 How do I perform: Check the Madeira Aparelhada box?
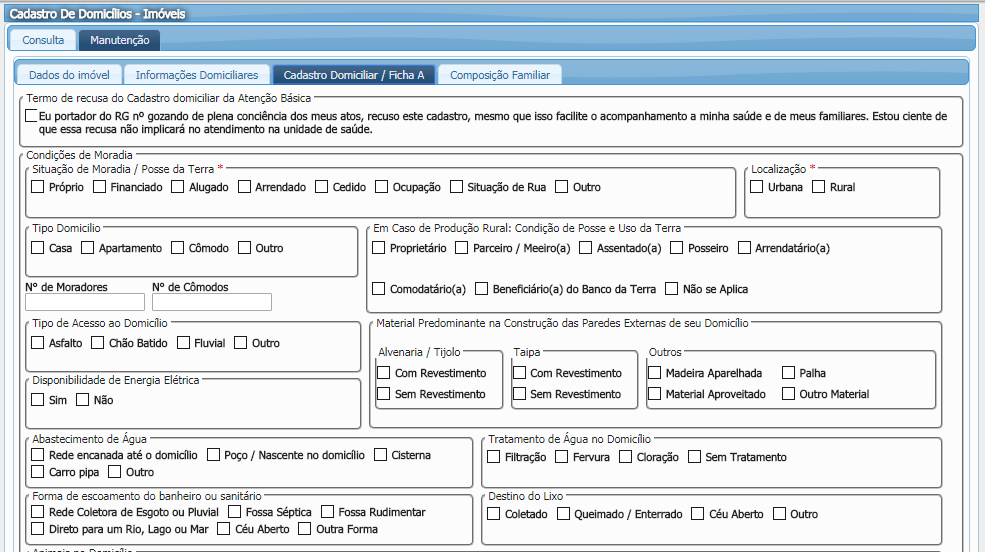pos(655,372)
